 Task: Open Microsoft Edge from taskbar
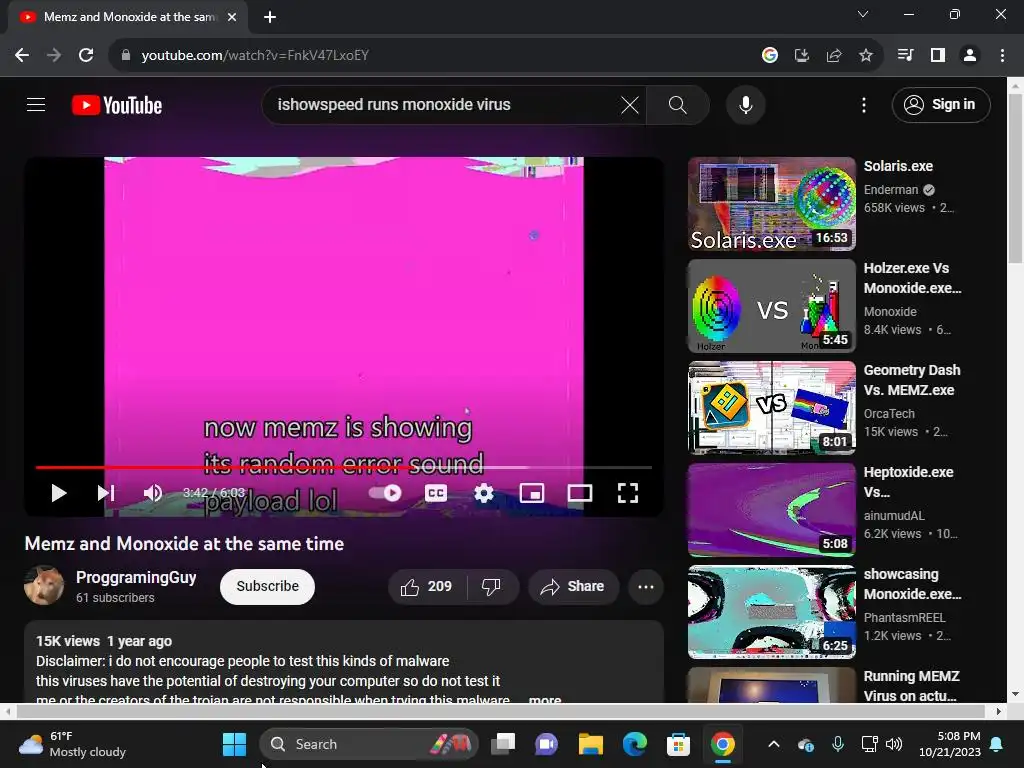tap(634, 744)
